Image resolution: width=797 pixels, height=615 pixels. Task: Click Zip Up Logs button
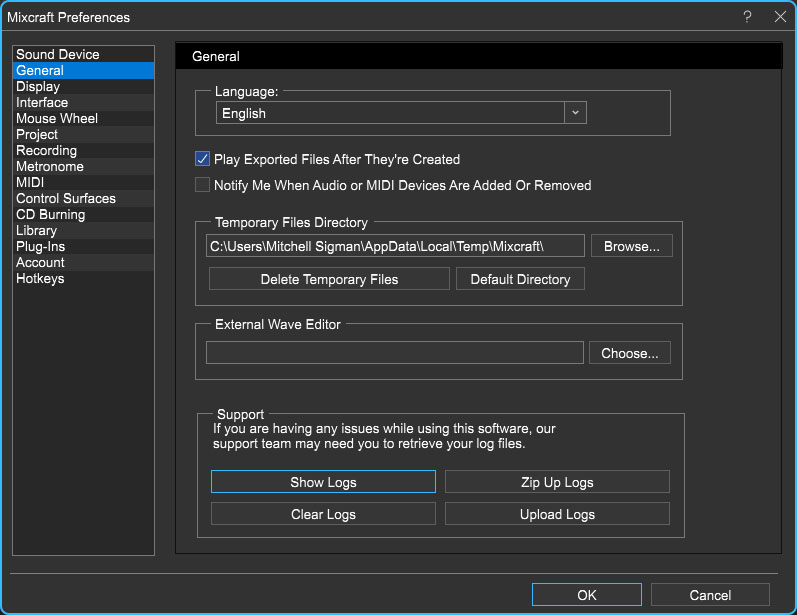coord(557,482)
